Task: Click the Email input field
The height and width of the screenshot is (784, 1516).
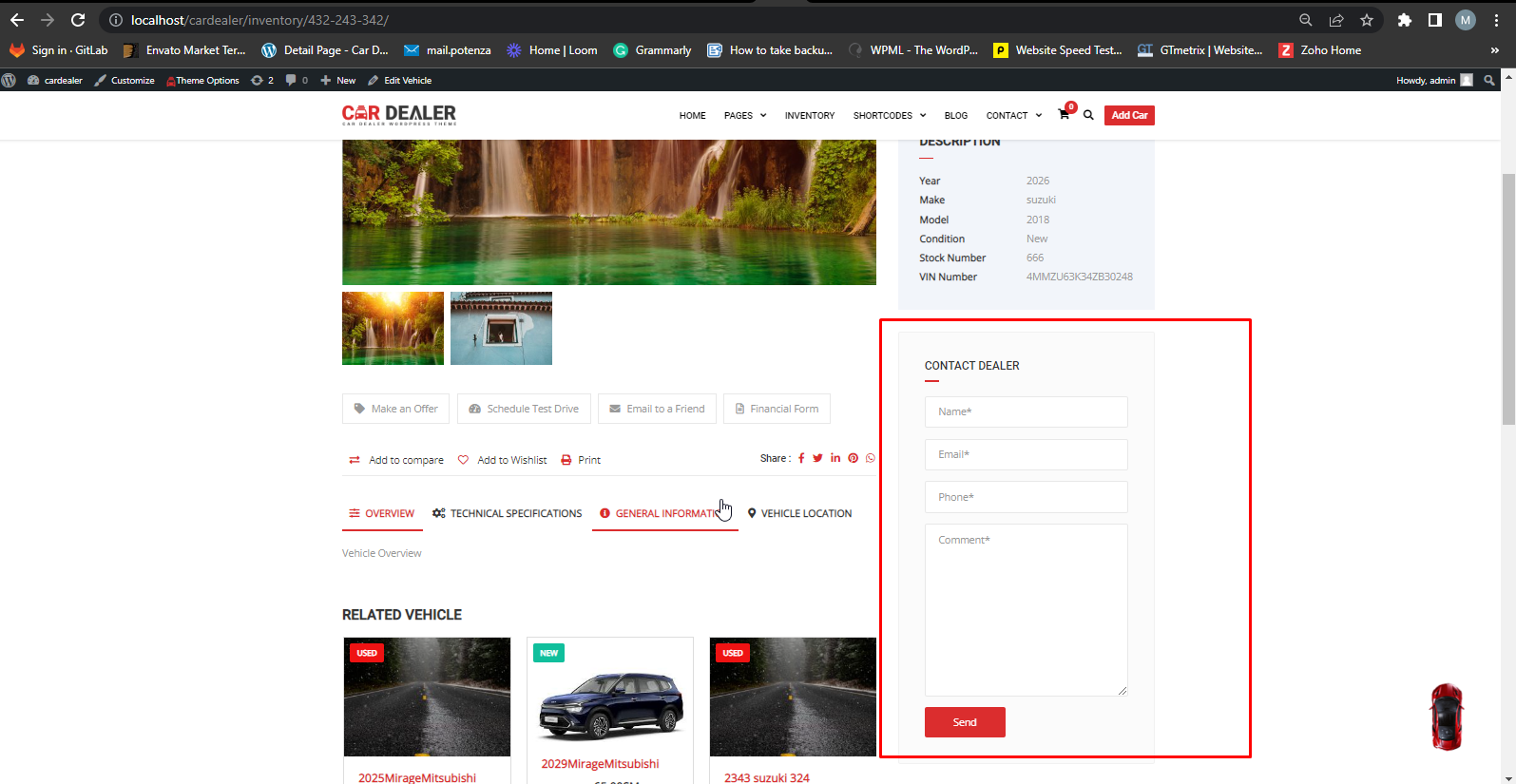Action: (1027, 454)
